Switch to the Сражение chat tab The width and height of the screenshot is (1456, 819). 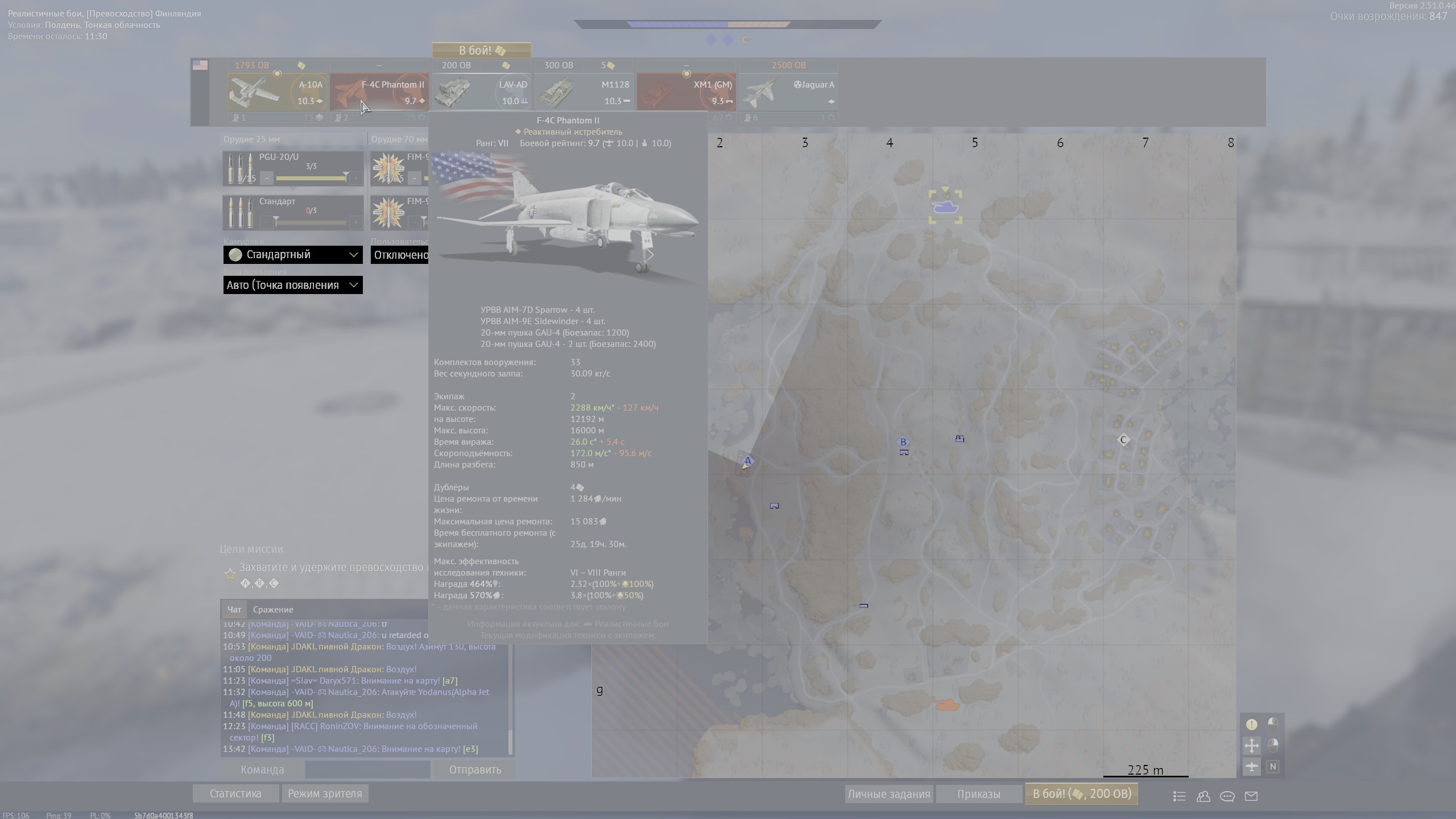pos(273,609)
